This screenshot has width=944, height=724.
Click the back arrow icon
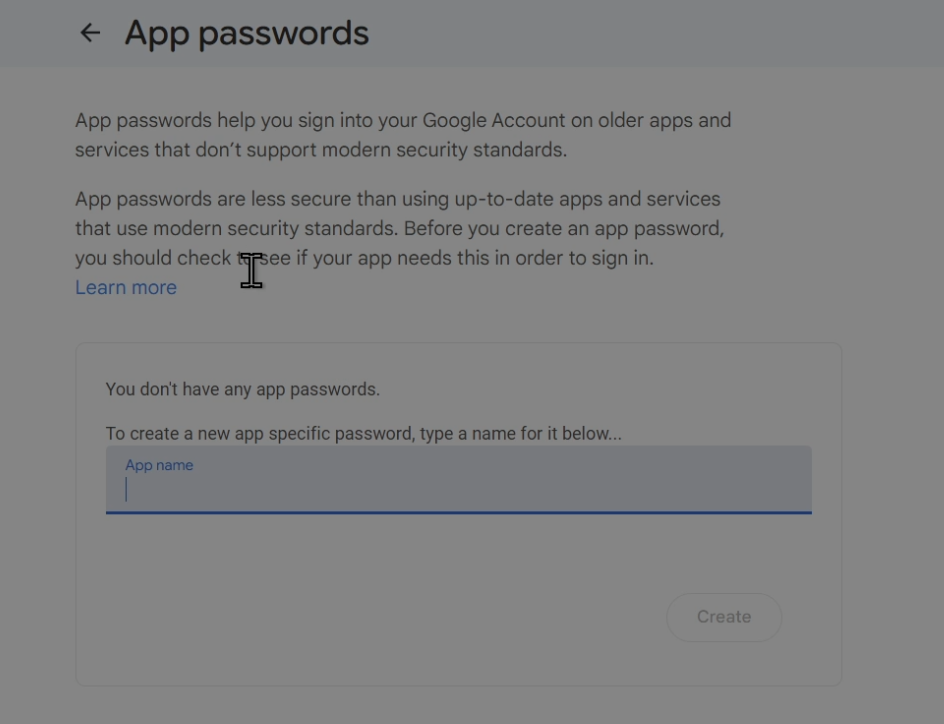coord(90,33)
